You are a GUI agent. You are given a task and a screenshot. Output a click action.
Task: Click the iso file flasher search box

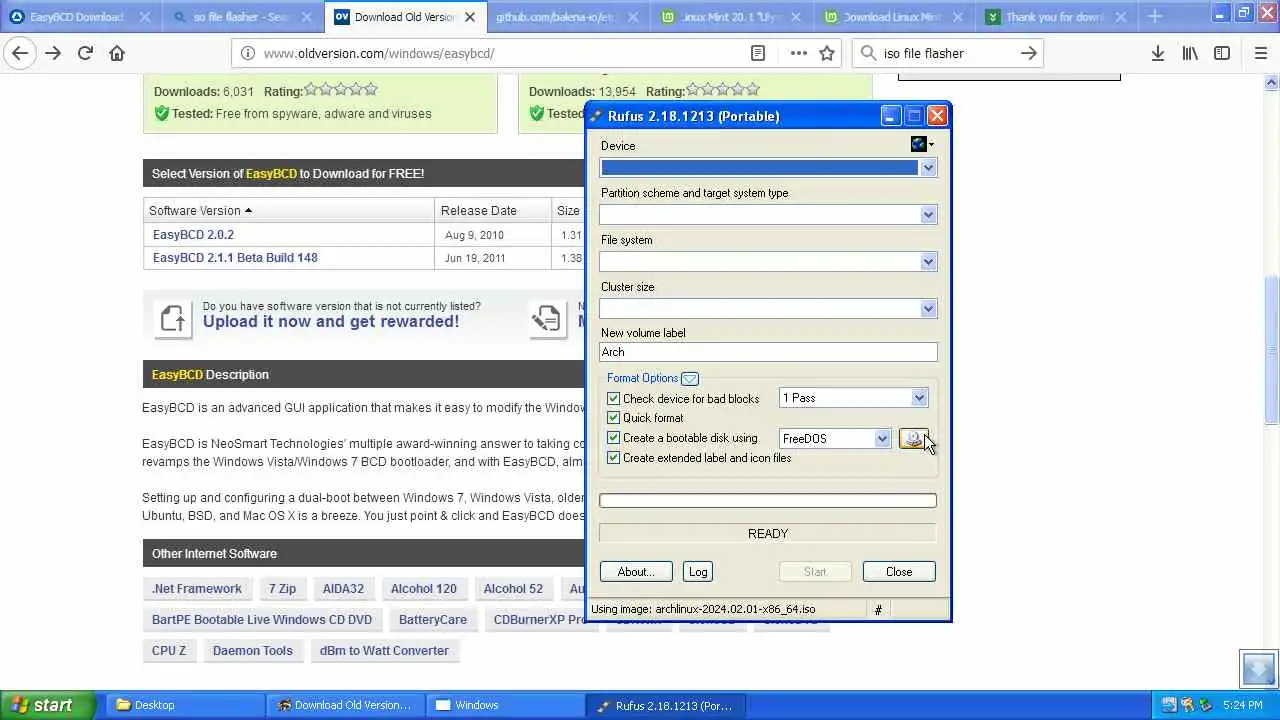coord(946,53)
